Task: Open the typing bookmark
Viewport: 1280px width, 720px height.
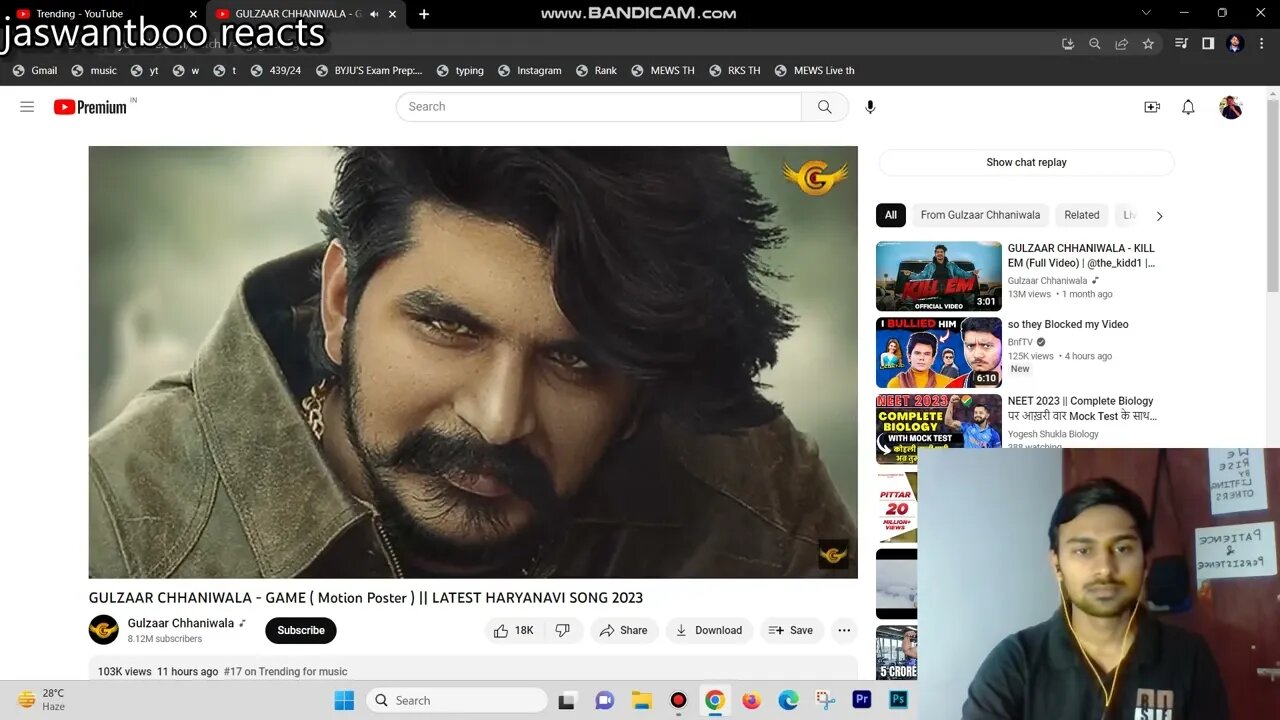Action: pos(459,71)
